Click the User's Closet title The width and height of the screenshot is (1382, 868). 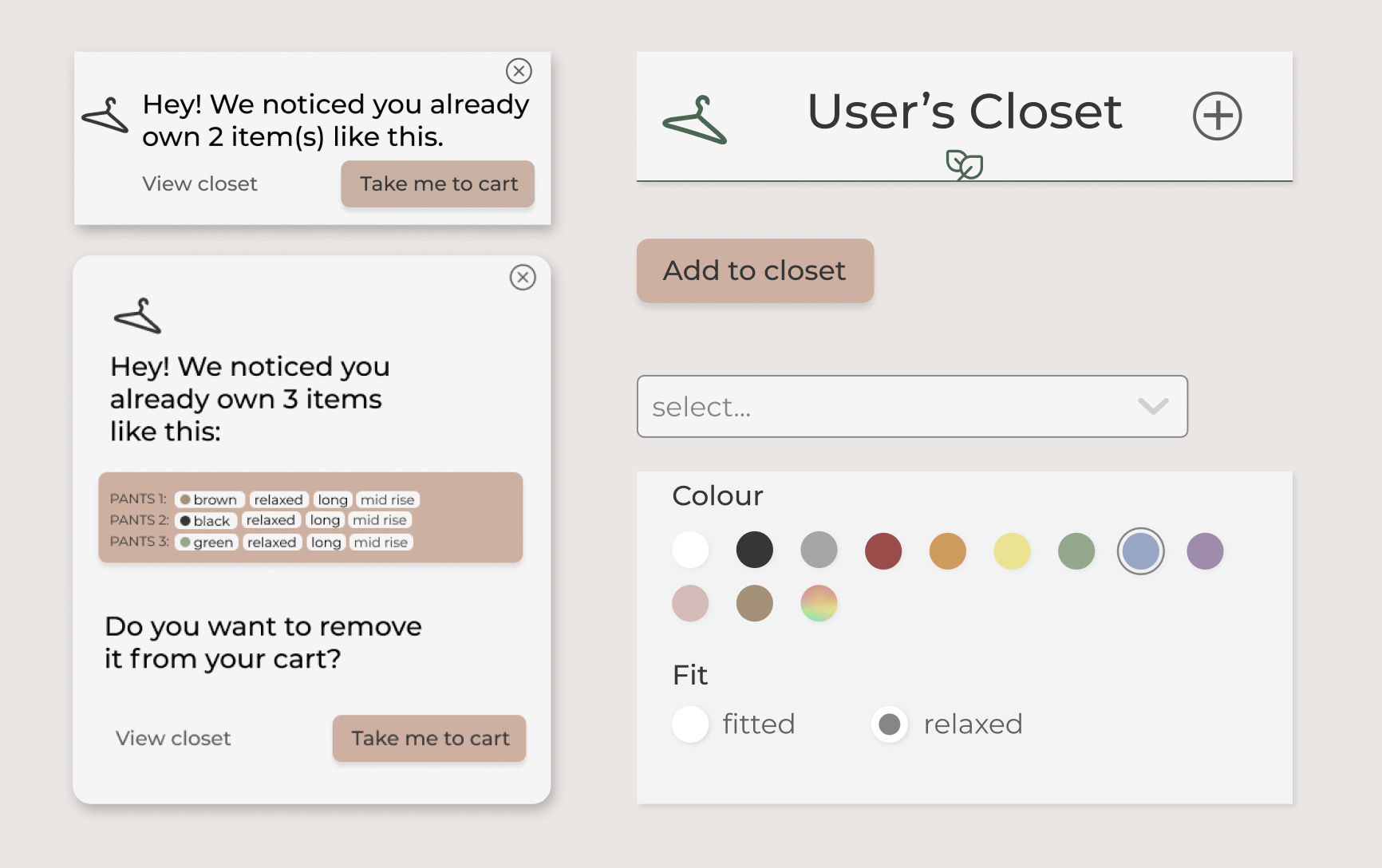coord(964,111)
